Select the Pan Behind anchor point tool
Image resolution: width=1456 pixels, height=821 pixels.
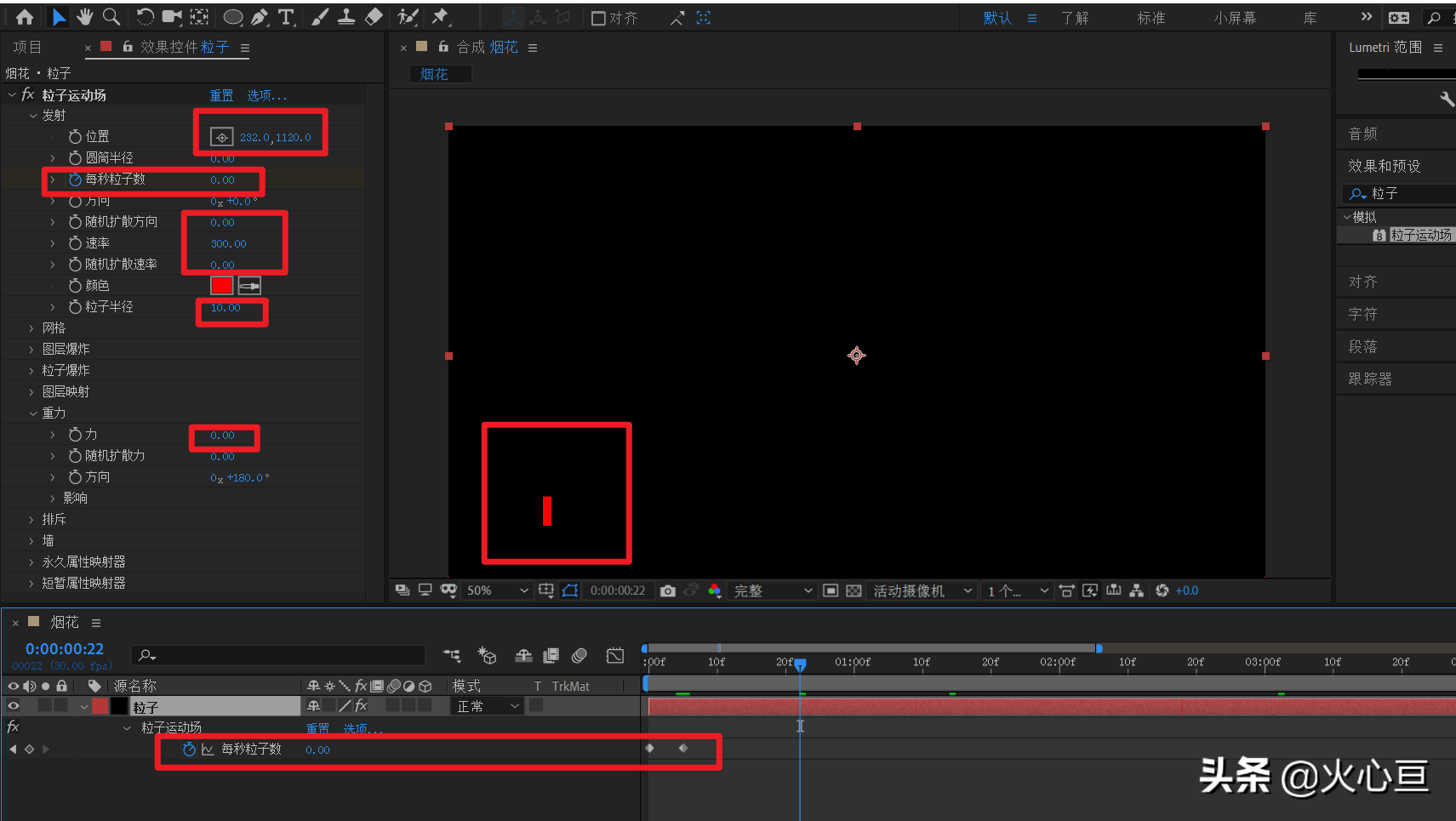pos(199,17)
